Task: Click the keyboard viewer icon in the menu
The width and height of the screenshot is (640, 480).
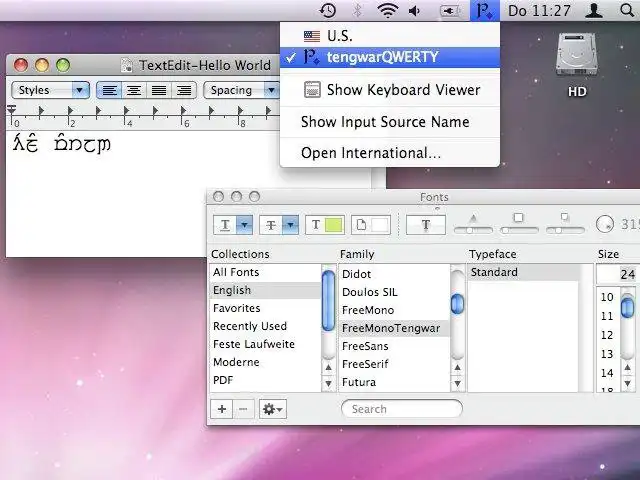Action: click(x=312, y=90)
